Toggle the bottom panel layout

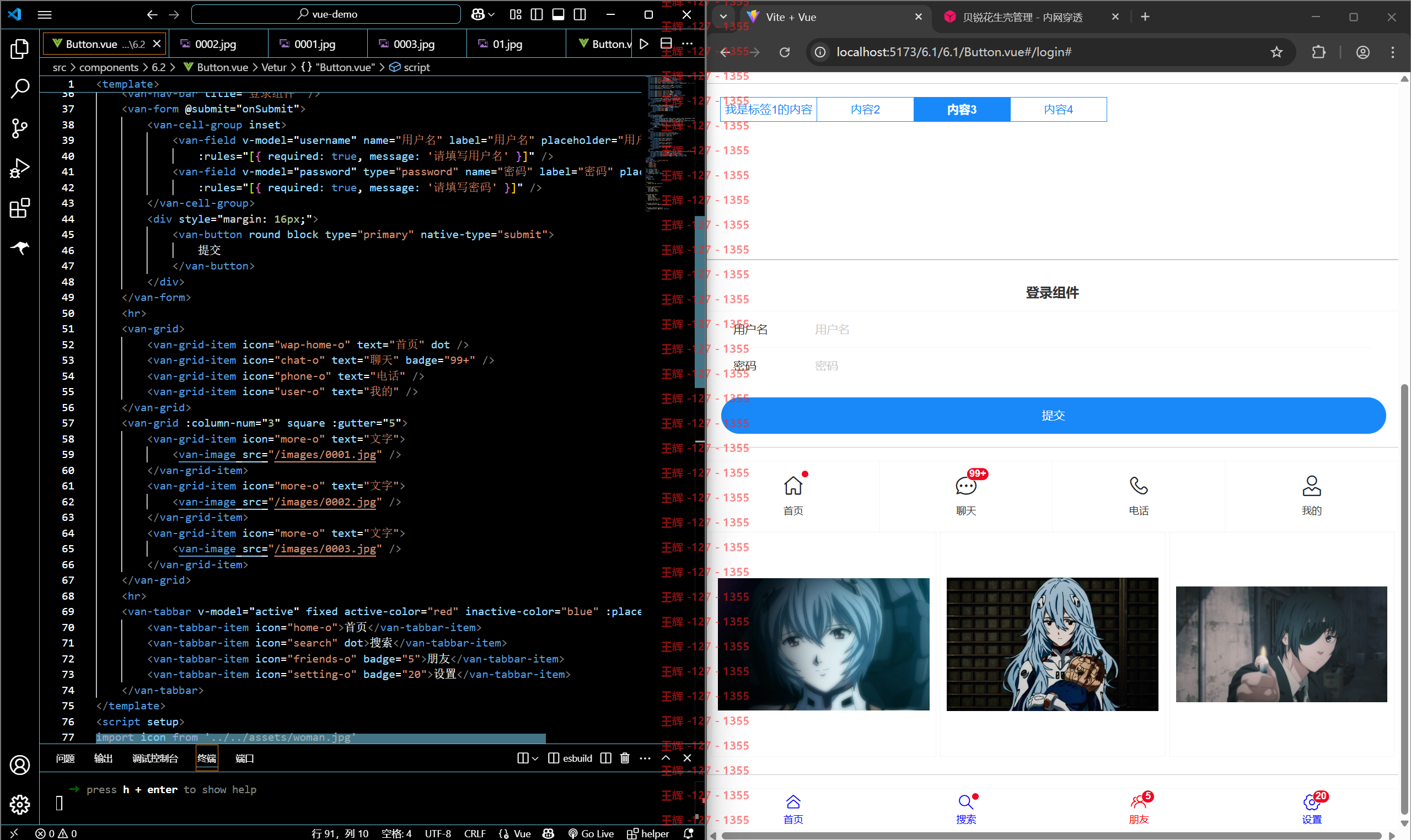coord(559,15)
